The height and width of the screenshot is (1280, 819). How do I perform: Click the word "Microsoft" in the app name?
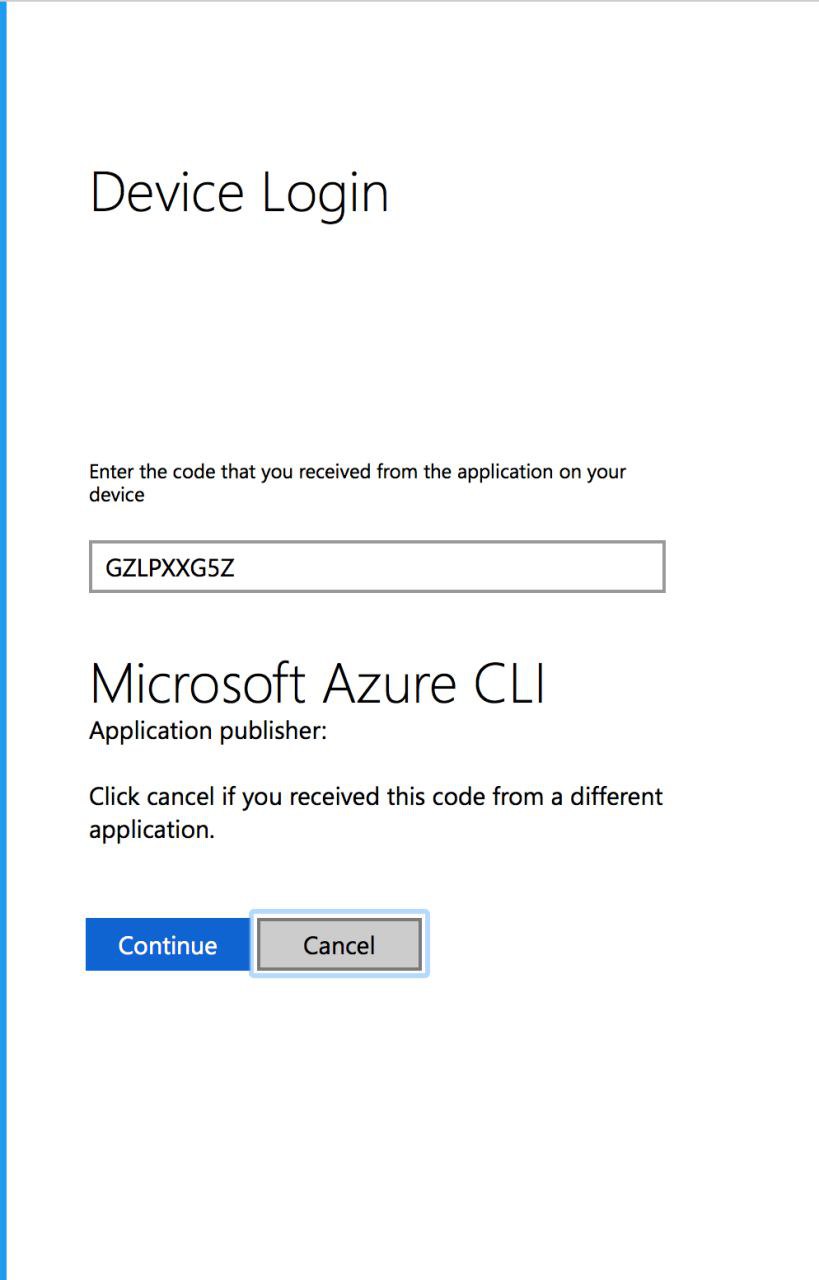[x=197, y=684]
